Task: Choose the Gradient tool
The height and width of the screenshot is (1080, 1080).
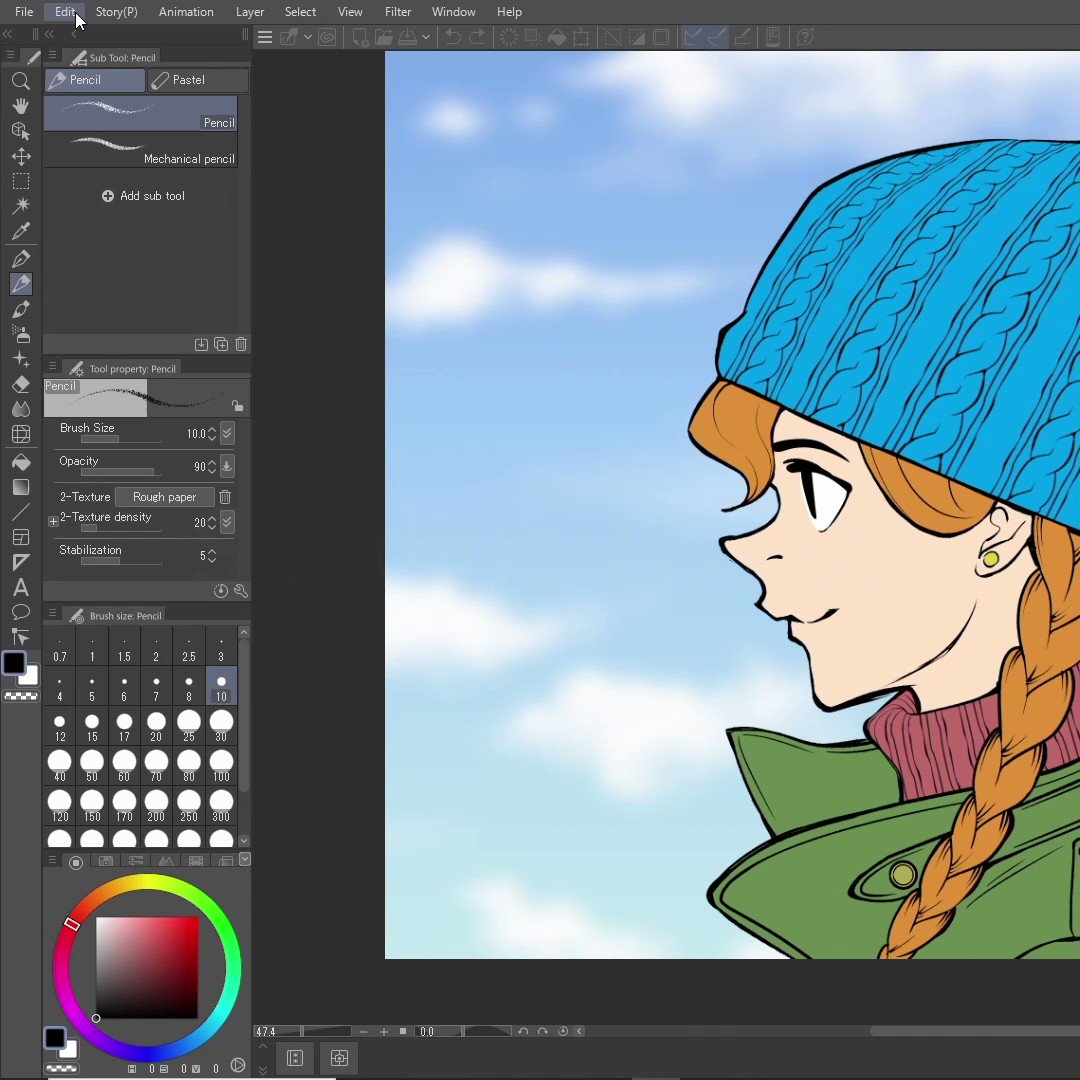Action: tap(21, 487)
